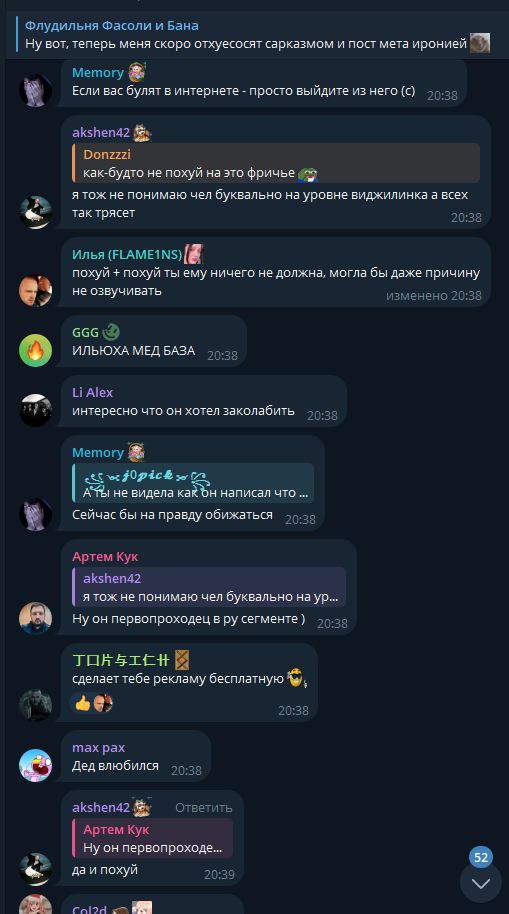Click the max pax sender name
Screen dimensions: 509x914
click(99, 747)
